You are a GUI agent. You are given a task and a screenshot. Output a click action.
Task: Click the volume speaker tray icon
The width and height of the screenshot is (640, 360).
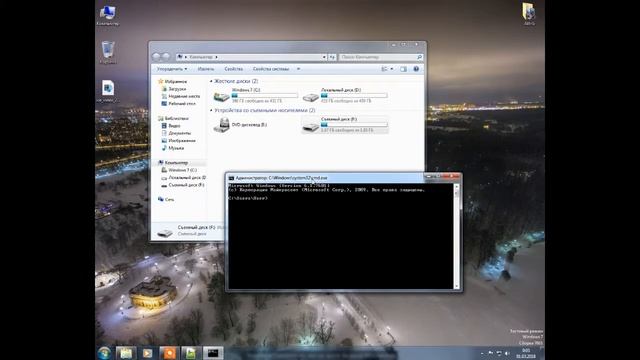507,353
